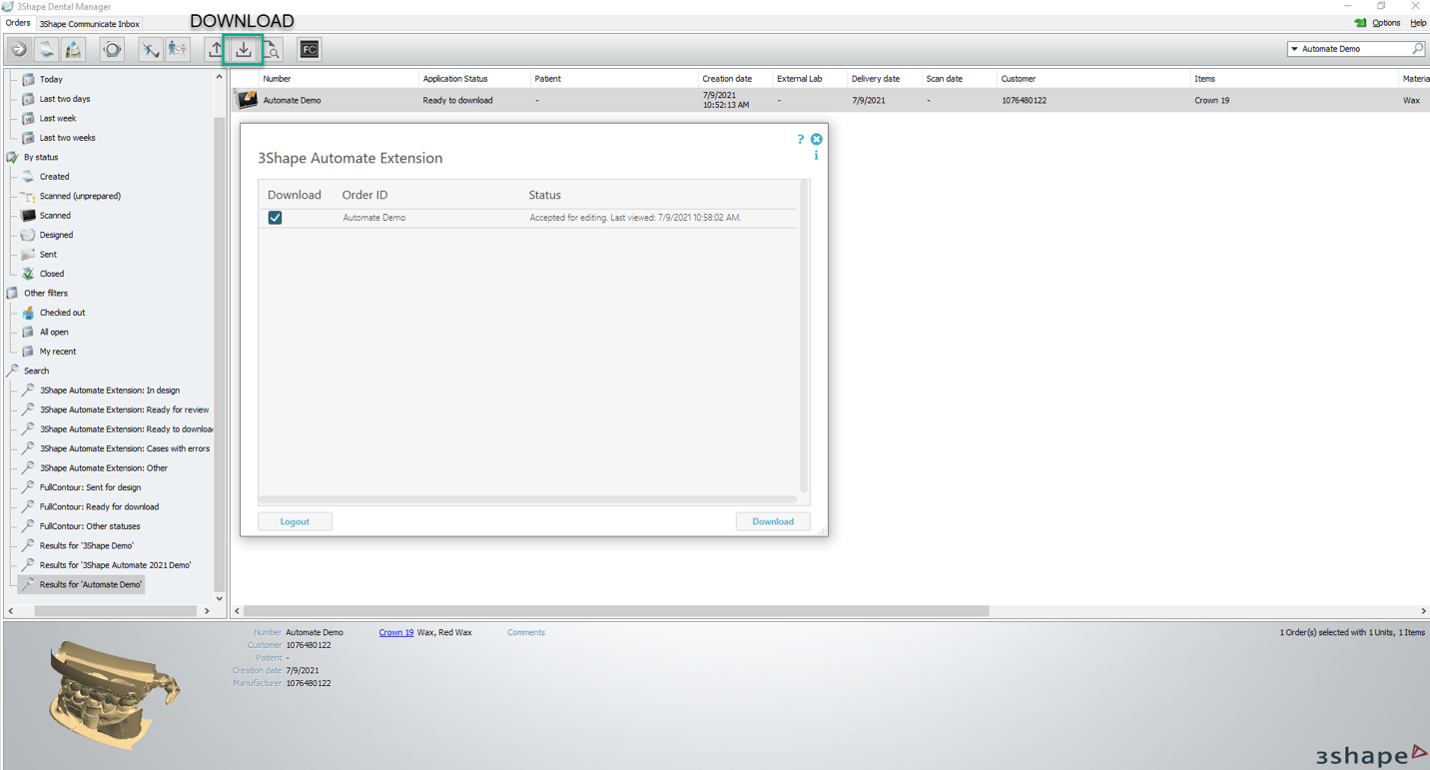Click the Download order toolbar icon
This screenshot has height=770, width=1430.
tap(242, 48)
